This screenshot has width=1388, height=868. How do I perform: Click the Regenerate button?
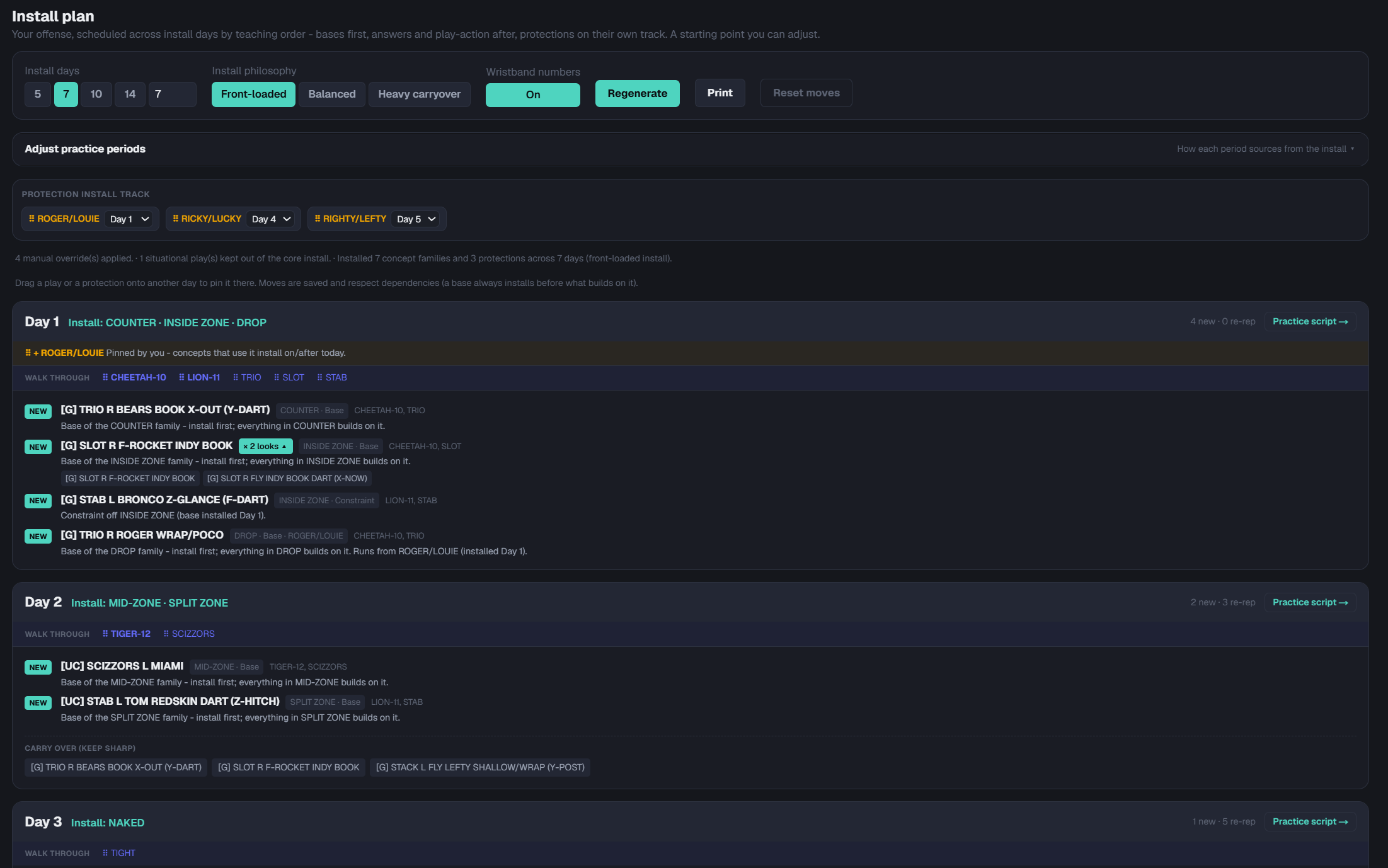tap(638, 93)
